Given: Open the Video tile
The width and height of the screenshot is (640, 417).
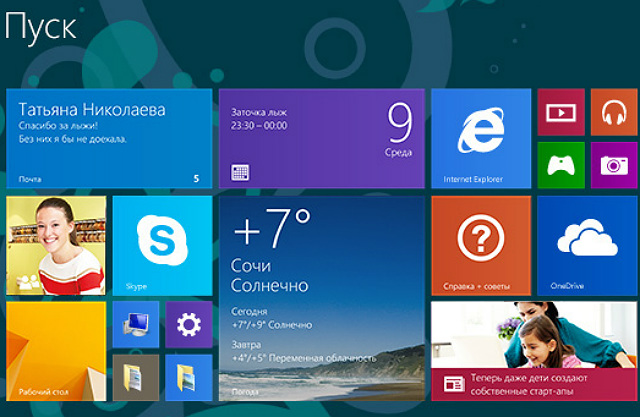Looking at the screenshot, I should coord(561,112).
